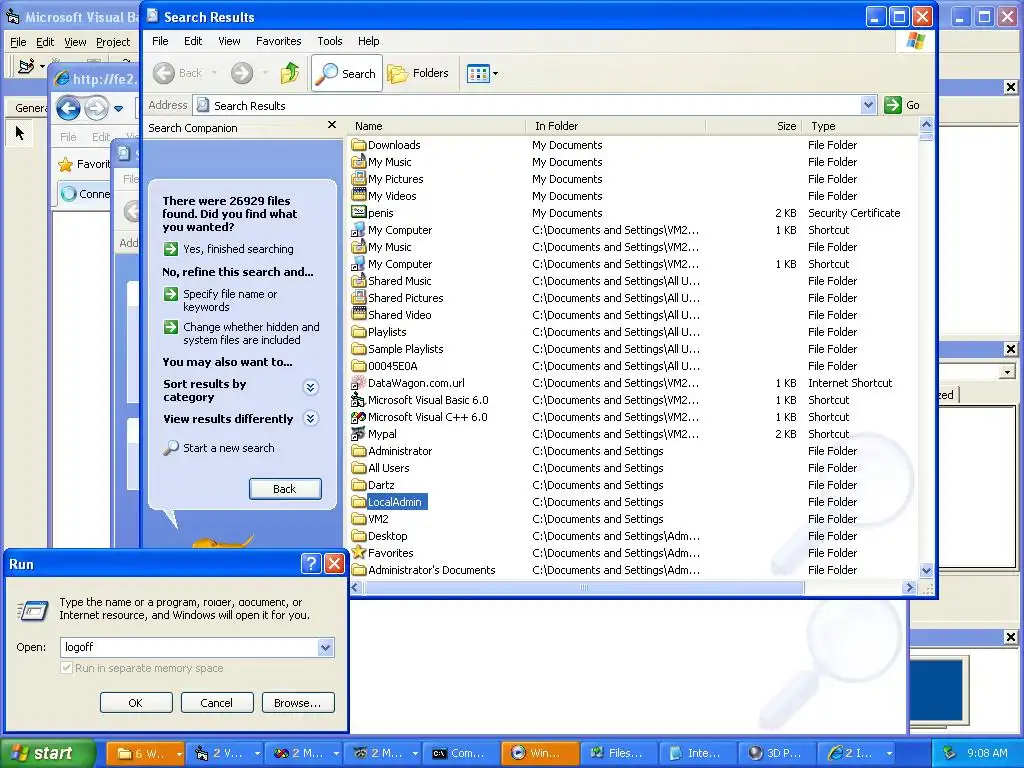Open the Edit menu in Search Results
This screenshot has width=1024, height=768.
pos(193,41)
